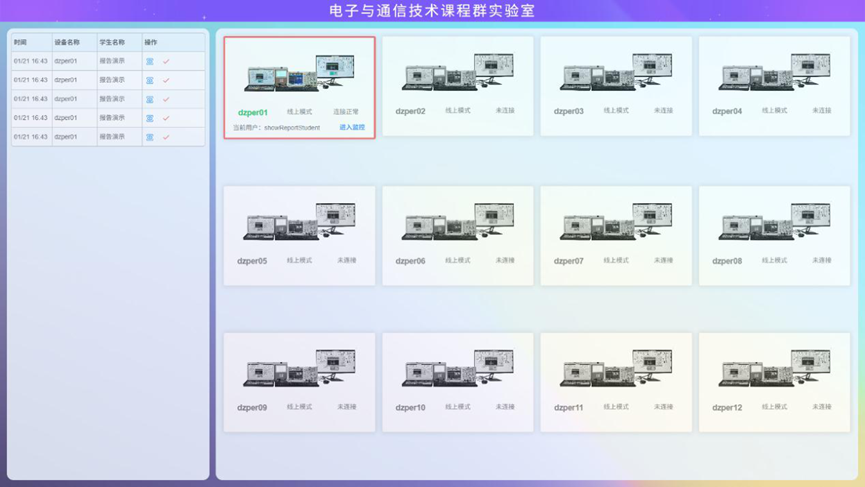Click 线上模式 label on dzper08 card
The image size is (865, 487).
click(774, 260)
